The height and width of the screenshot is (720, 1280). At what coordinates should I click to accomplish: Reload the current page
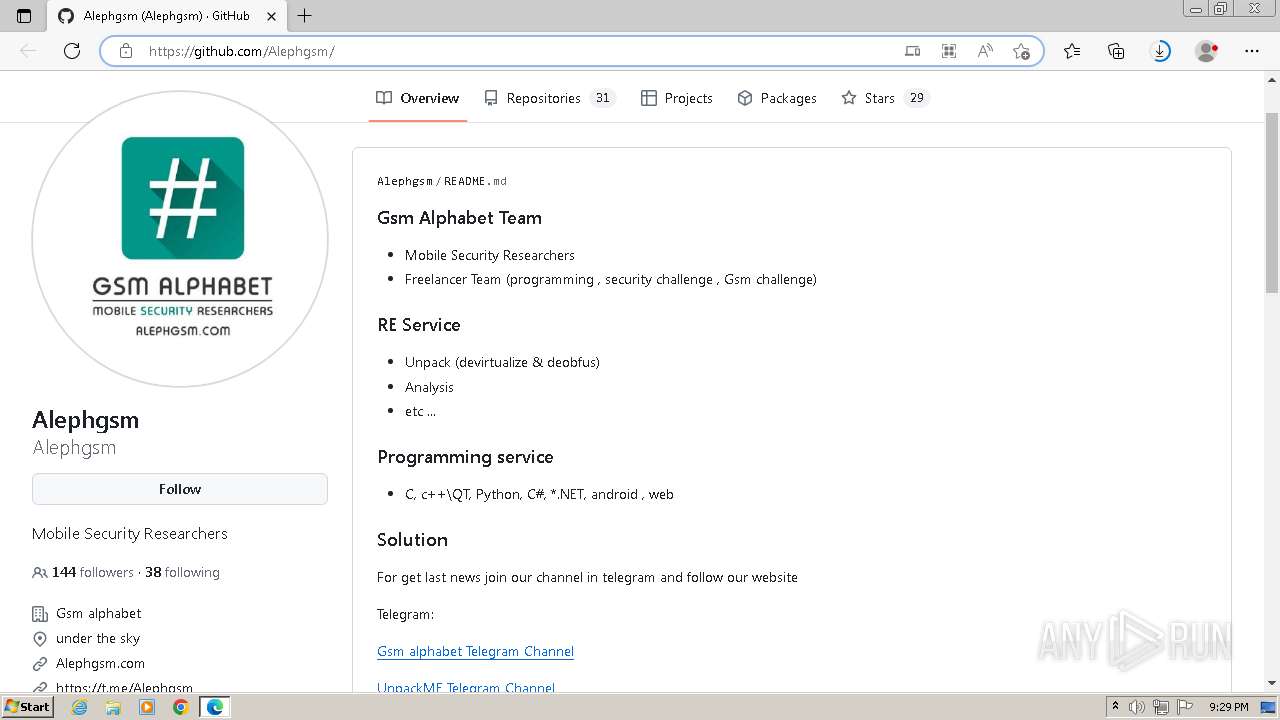[72, 51]
